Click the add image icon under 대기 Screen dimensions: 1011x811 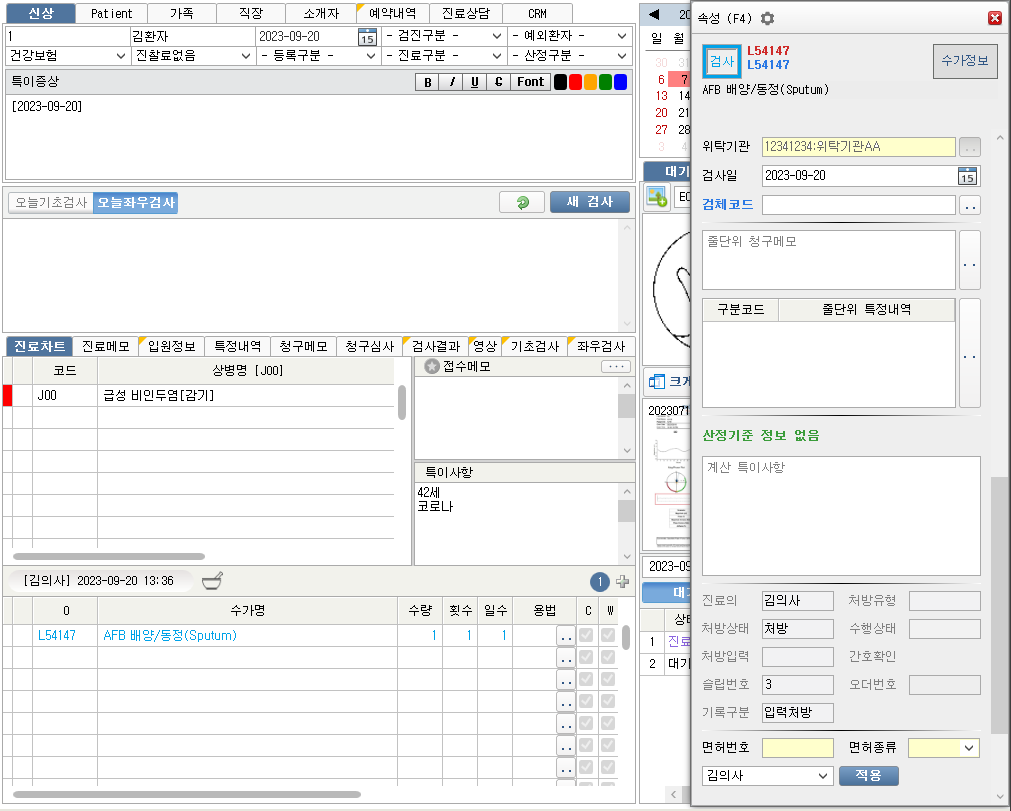coord(657,197)
